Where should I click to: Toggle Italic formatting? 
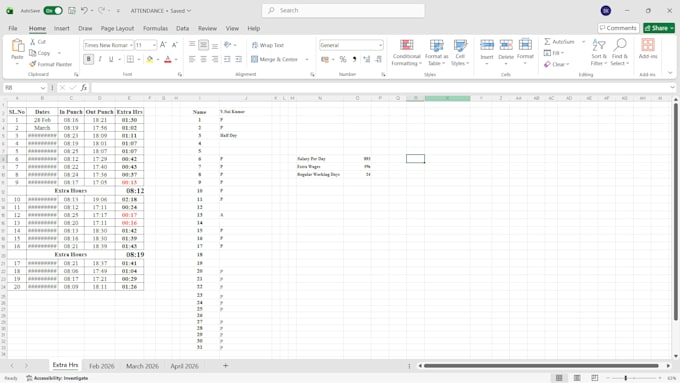click(100, 59)
